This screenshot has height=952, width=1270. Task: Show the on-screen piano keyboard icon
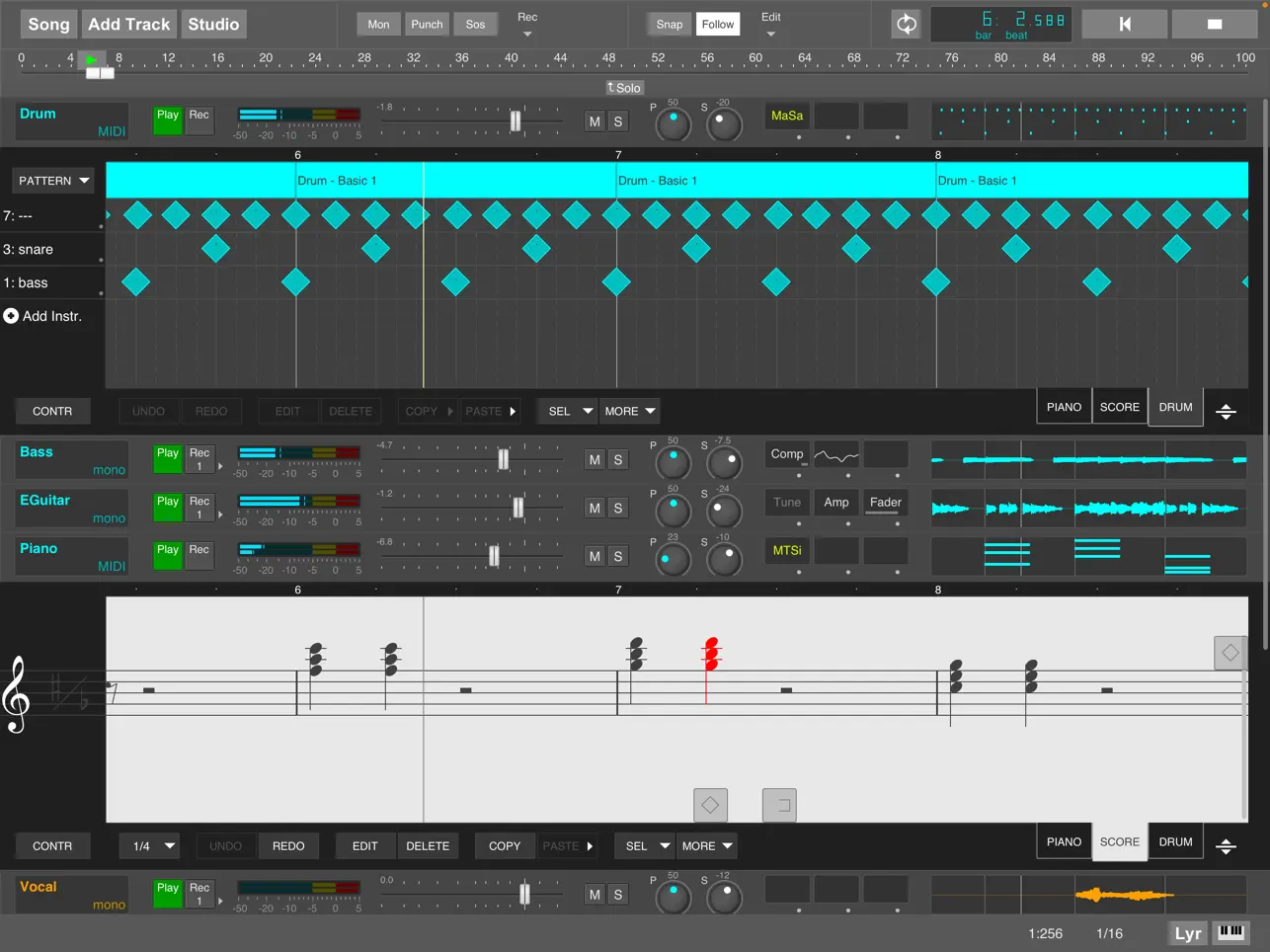[1231, 932]
